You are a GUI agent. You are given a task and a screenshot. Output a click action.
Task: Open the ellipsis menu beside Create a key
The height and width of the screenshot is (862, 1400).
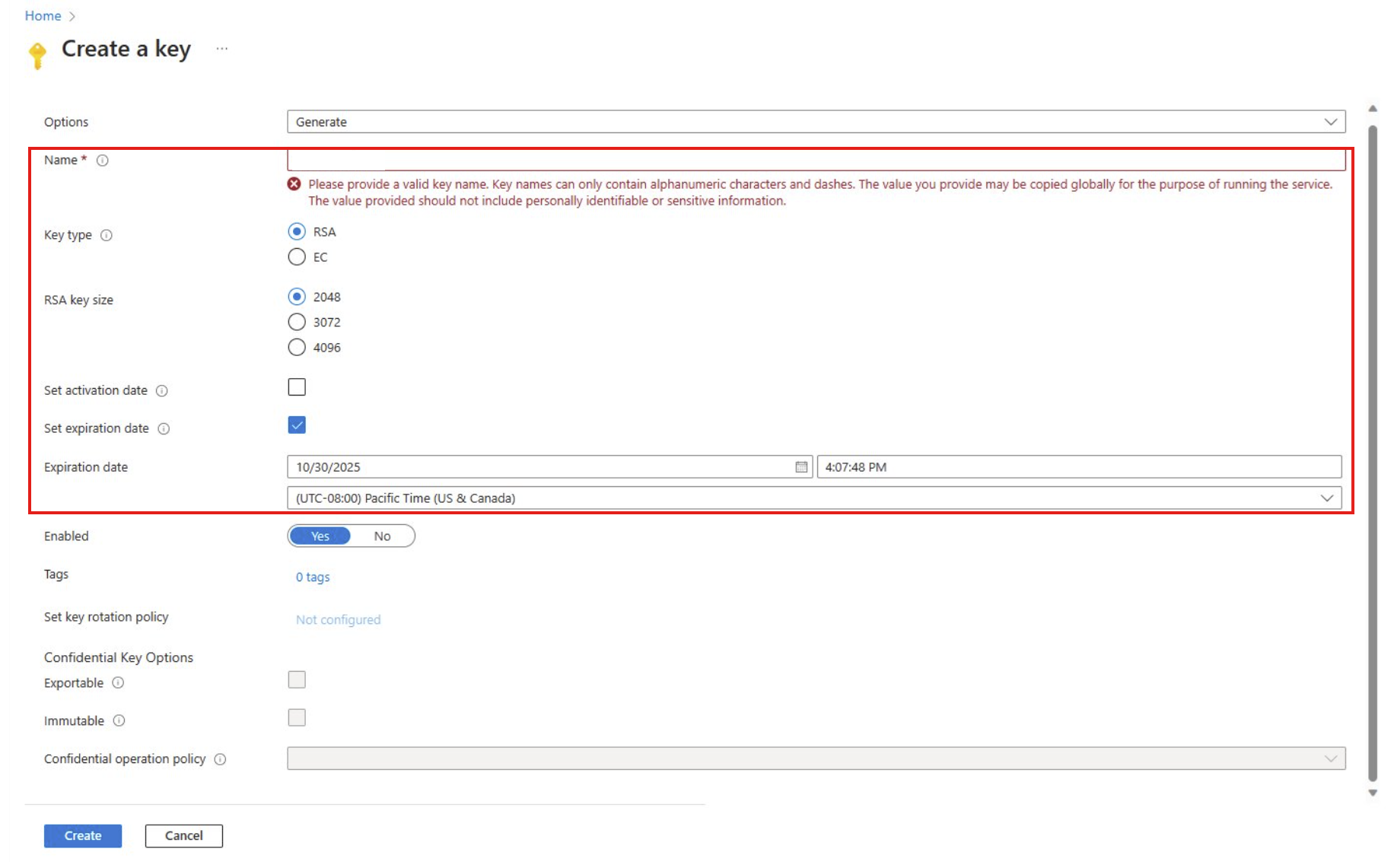pyautogui.click(x=221, y=48)
